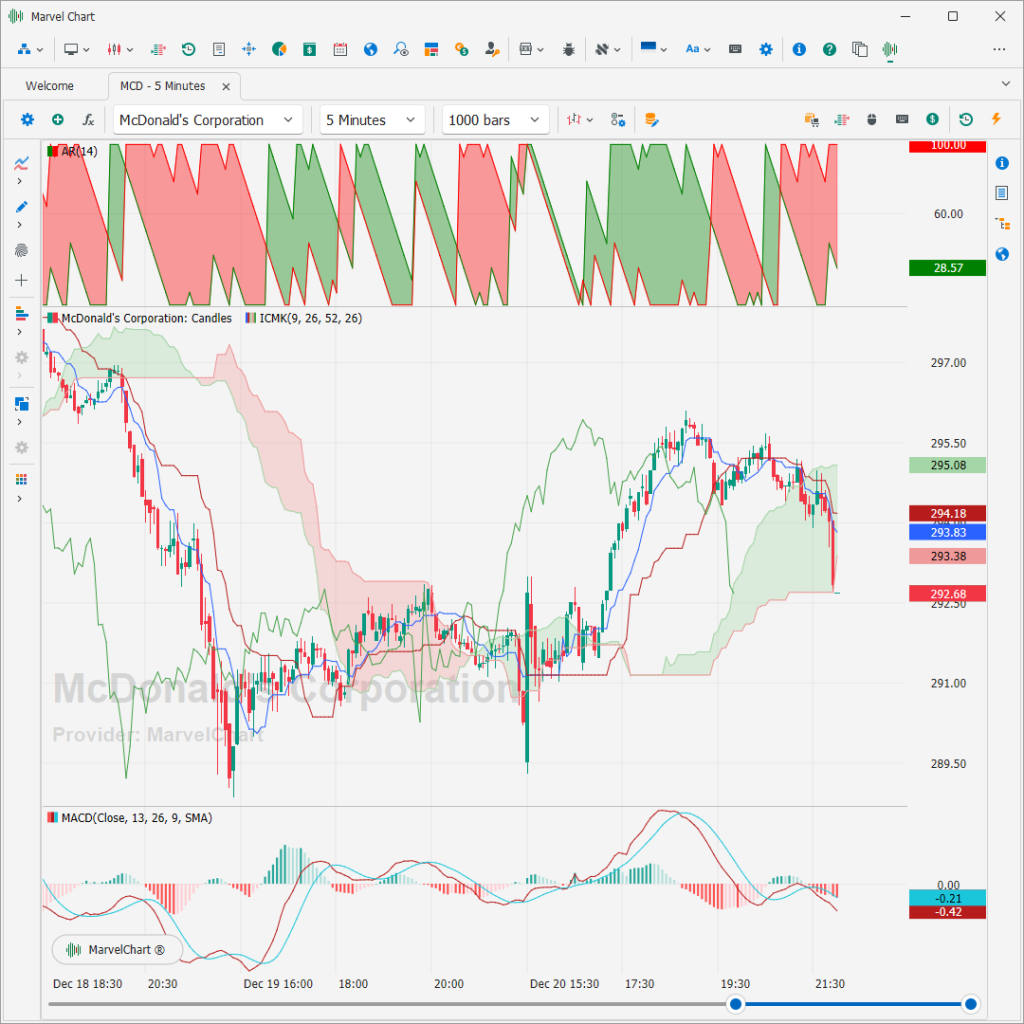Click the colored grid icon in left sidebar
The height and width of the screenshot is (1024, 1024).
[22, 480]
